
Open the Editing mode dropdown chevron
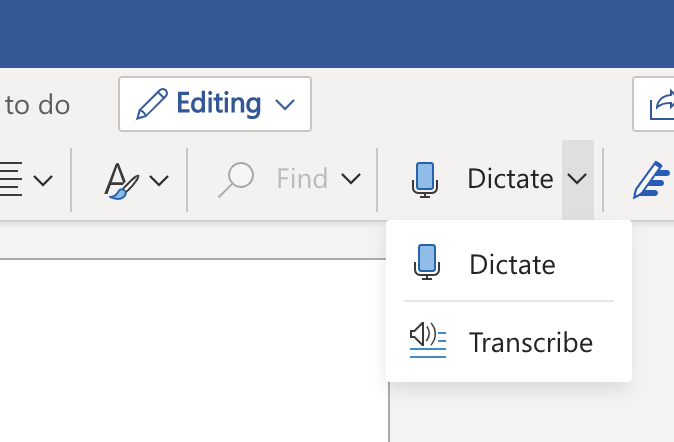[x=285, y=104]
